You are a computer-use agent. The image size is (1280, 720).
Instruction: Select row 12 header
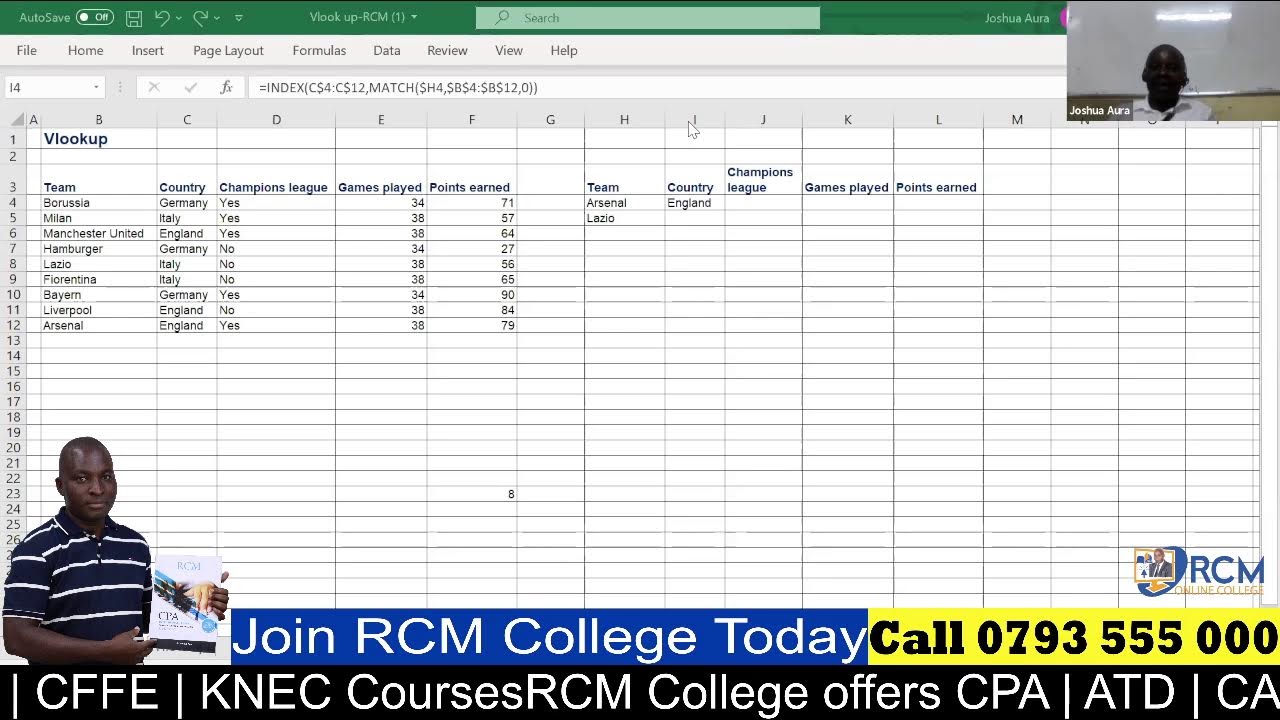[14, 326]
